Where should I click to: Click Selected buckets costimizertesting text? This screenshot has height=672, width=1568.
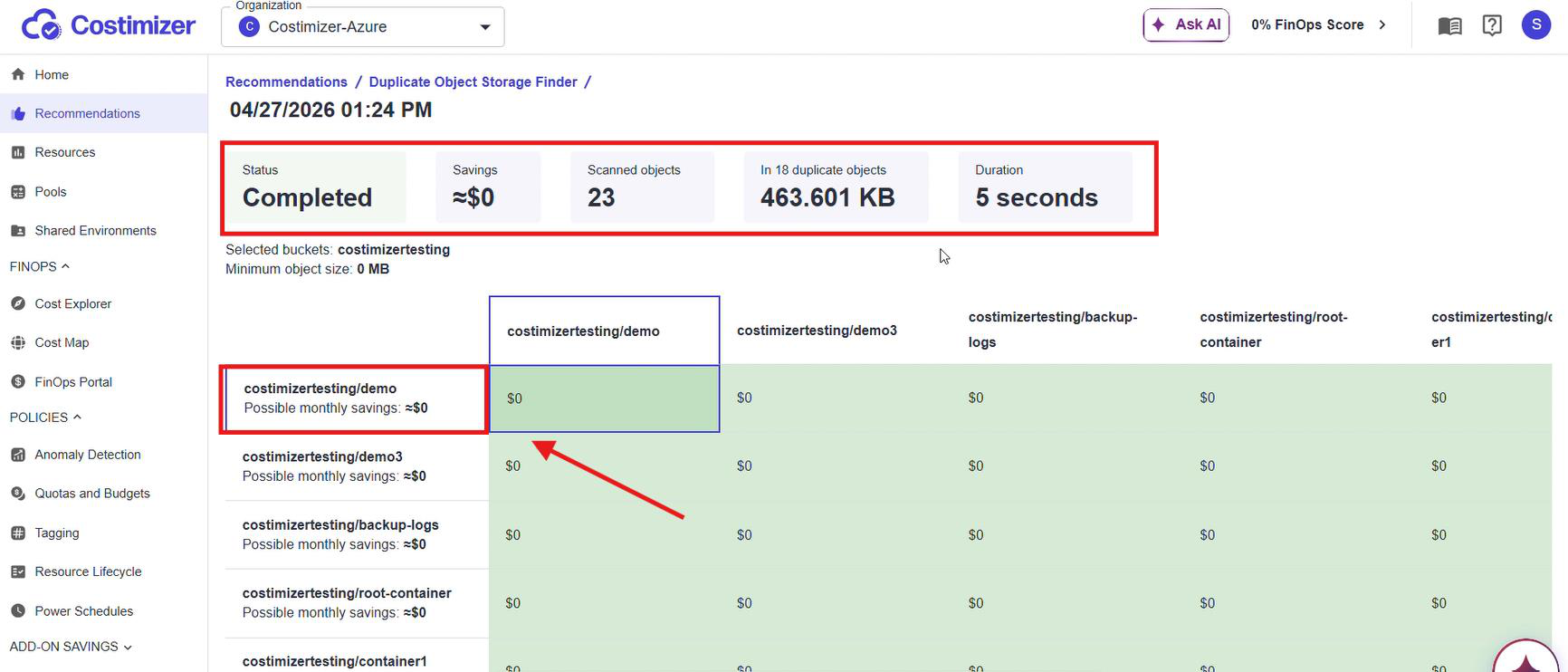[338, 249]
